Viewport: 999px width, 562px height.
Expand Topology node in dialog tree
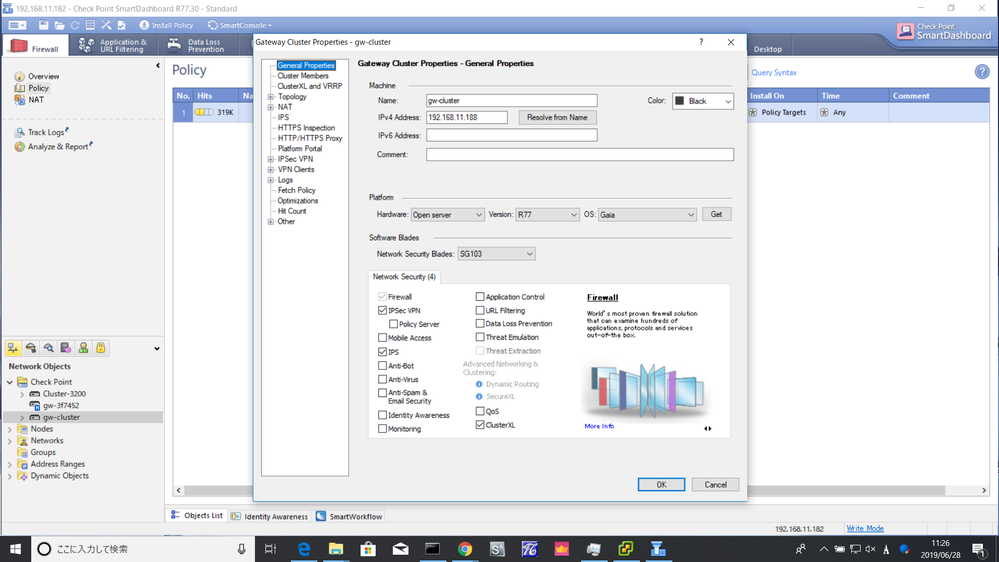coord(271,97)
